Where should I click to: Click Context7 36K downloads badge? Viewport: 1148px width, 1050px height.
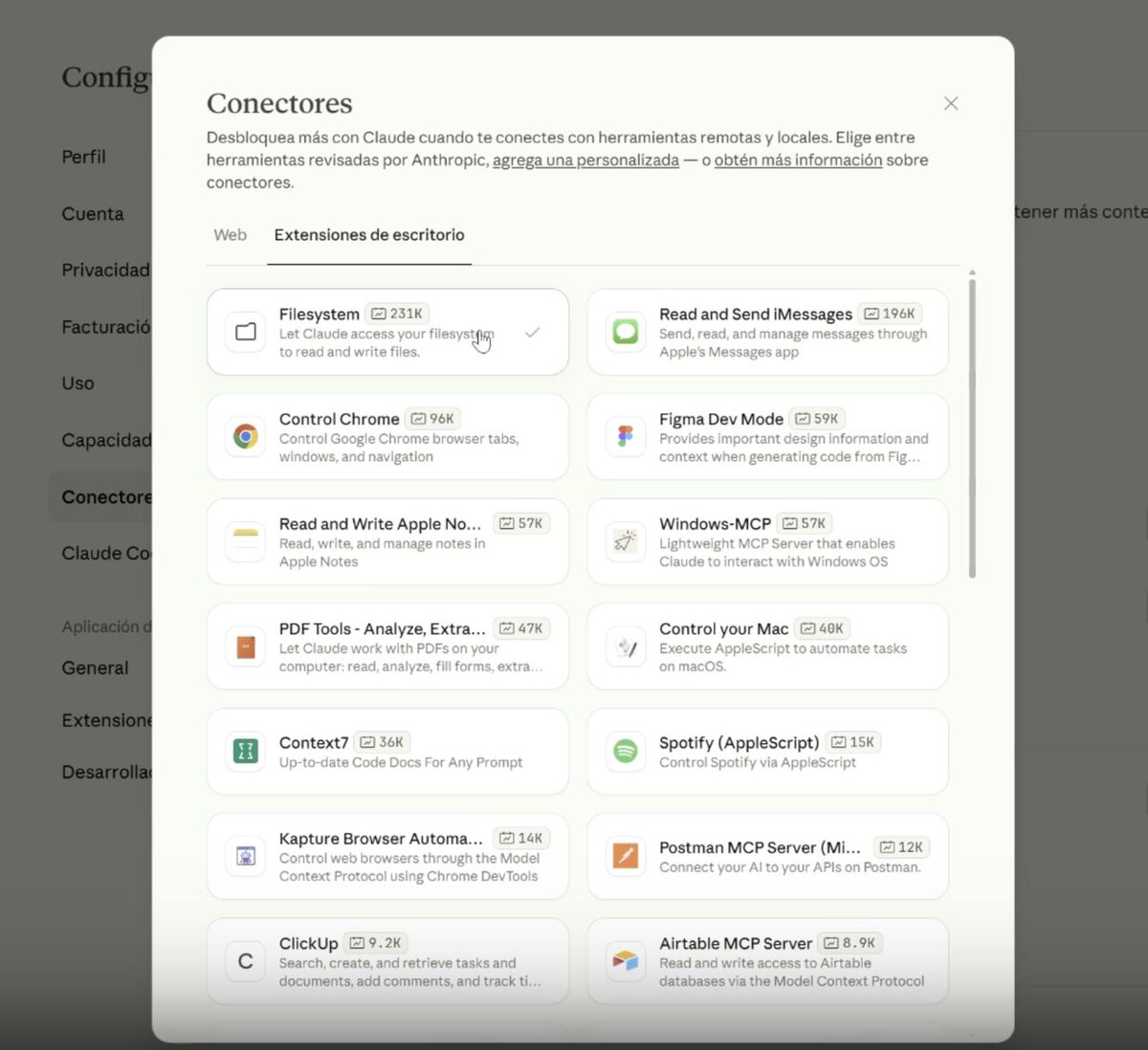click(x=382, y=742)
